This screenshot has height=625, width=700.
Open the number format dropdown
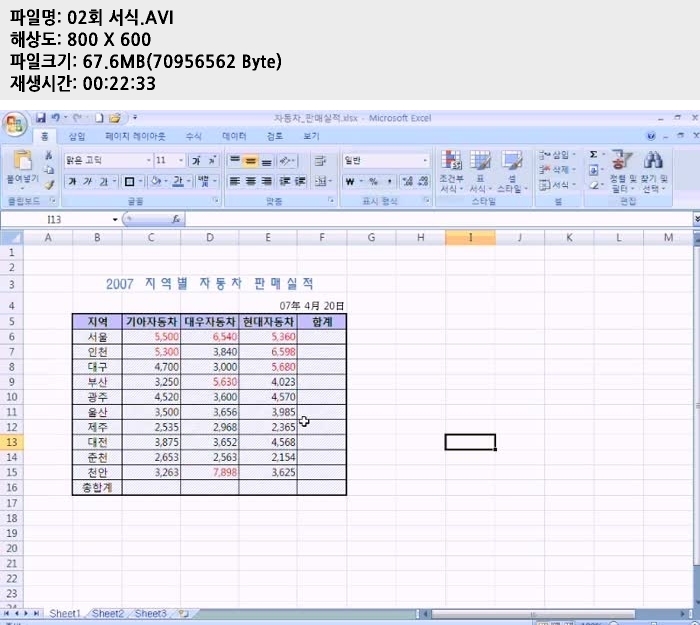click(425, 160)
